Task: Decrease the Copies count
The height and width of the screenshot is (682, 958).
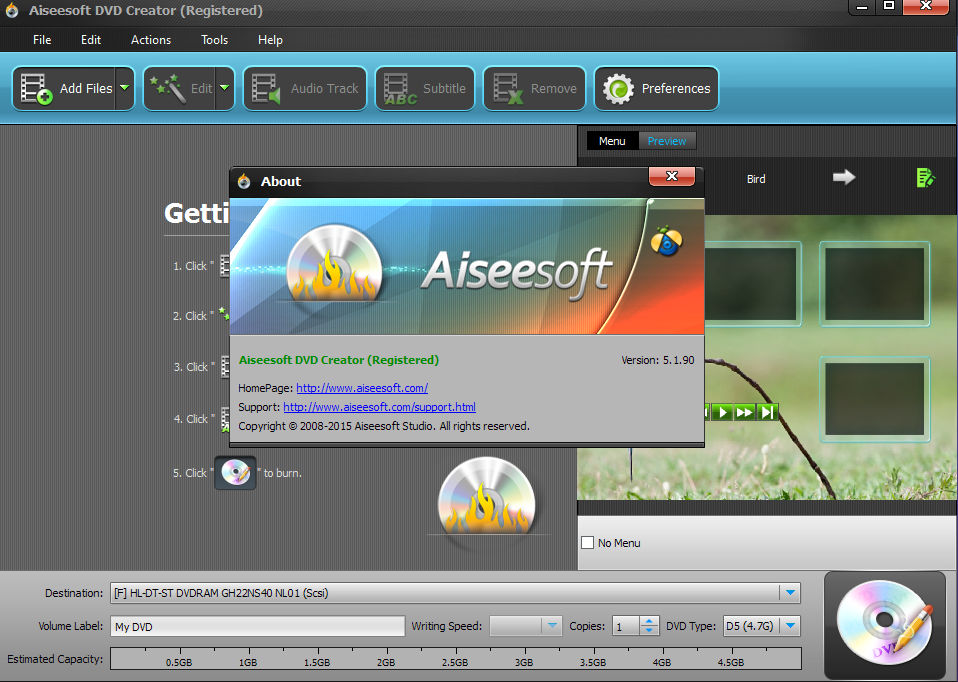Action: pos(649,631)
